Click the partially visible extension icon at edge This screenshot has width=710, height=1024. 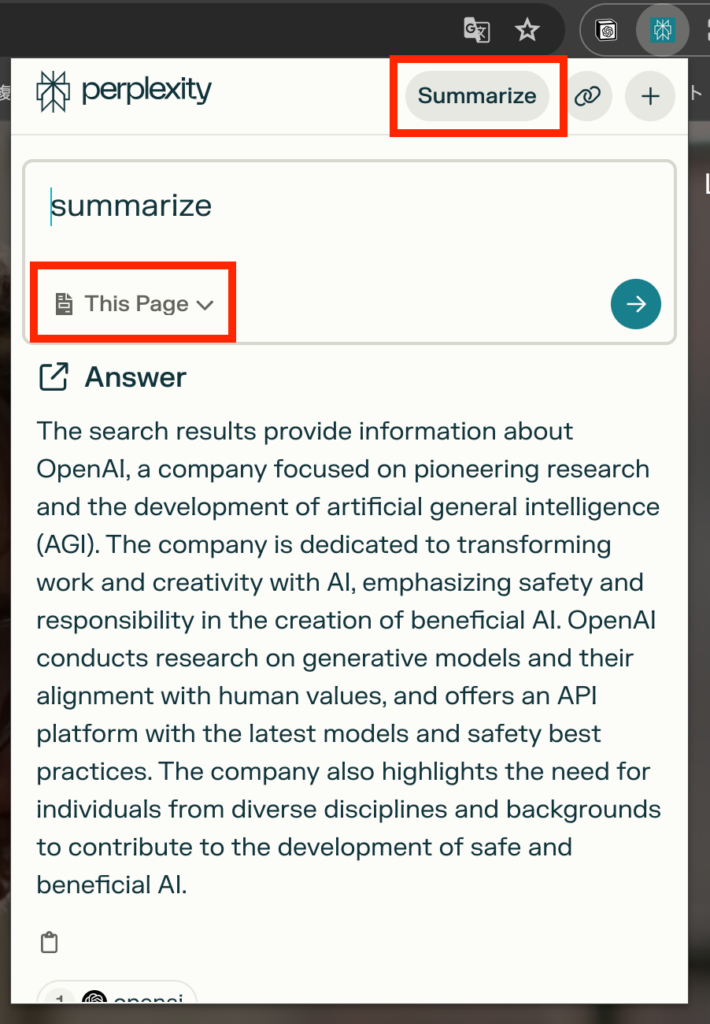706,30
